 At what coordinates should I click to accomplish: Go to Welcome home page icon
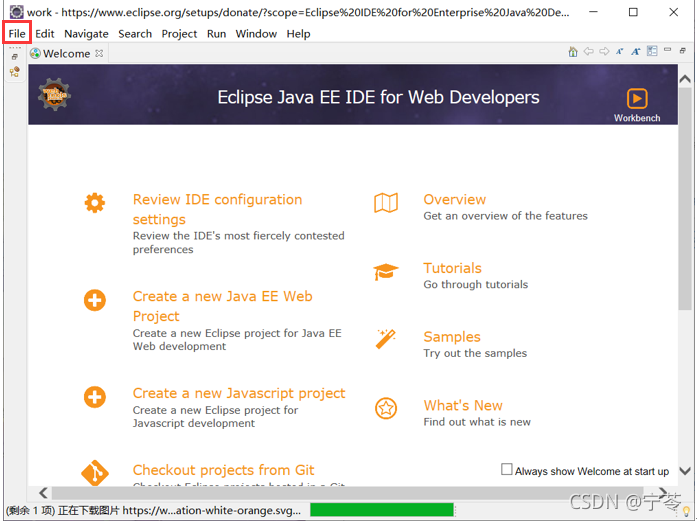573,52
